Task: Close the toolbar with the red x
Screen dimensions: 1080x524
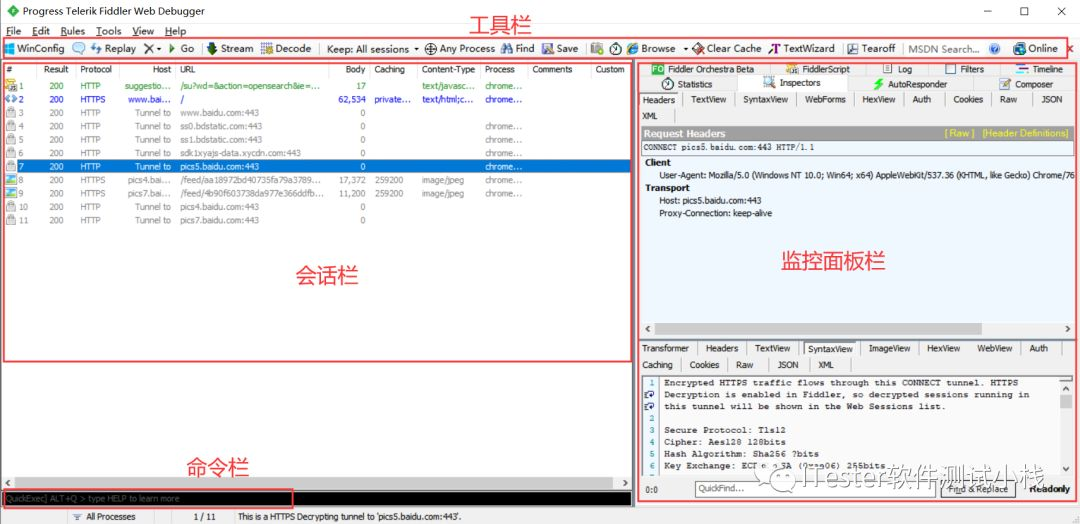Action: pos(1070,49)
